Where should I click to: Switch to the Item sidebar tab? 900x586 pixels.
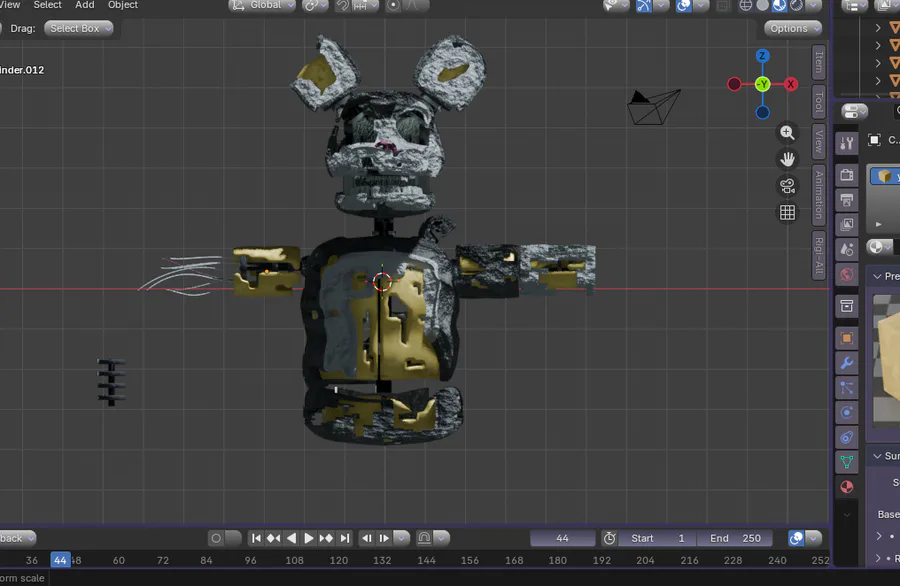tap(819, 62)
